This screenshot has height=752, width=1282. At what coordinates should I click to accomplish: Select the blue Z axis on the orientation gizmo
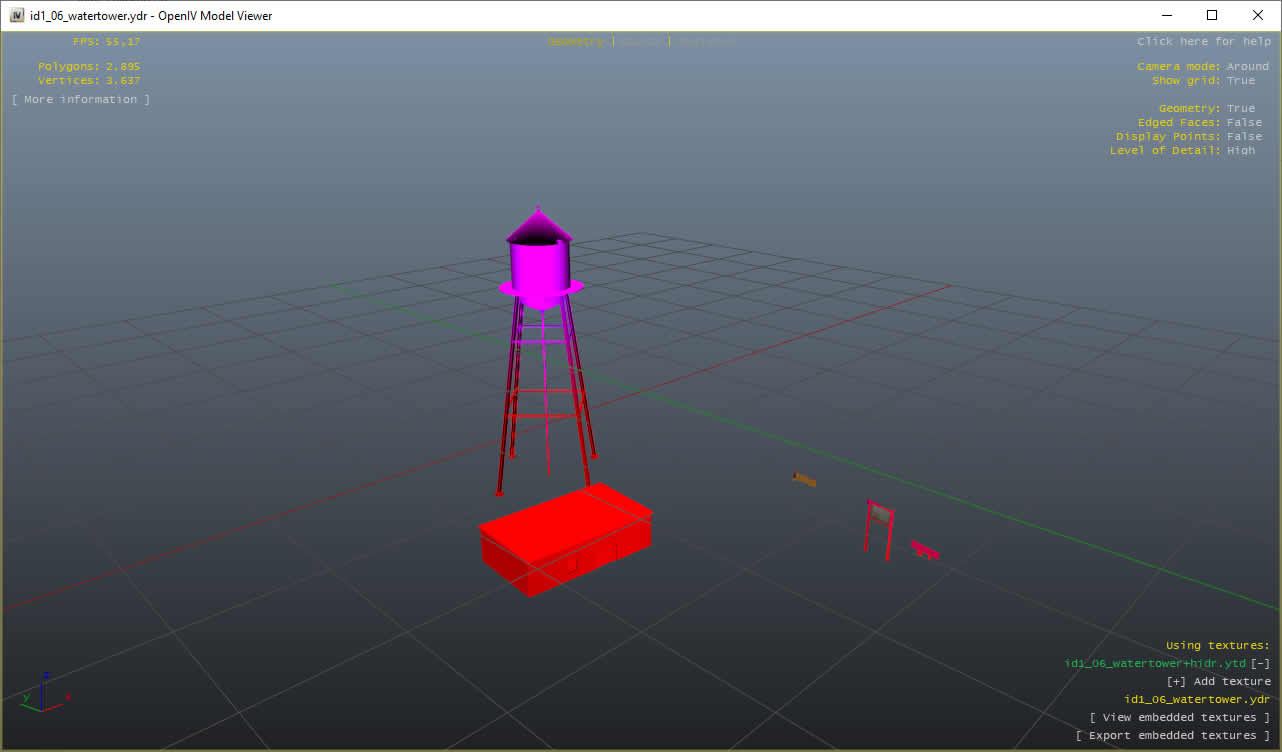pos(44,675)
